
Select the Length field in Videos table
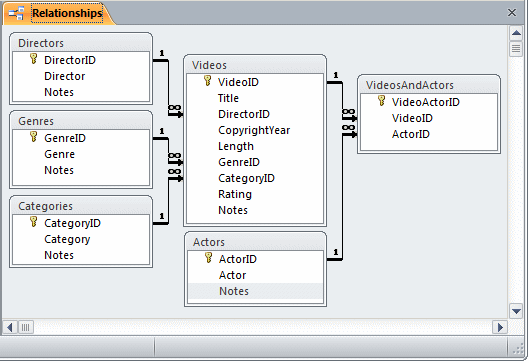(x=255, y=146)
